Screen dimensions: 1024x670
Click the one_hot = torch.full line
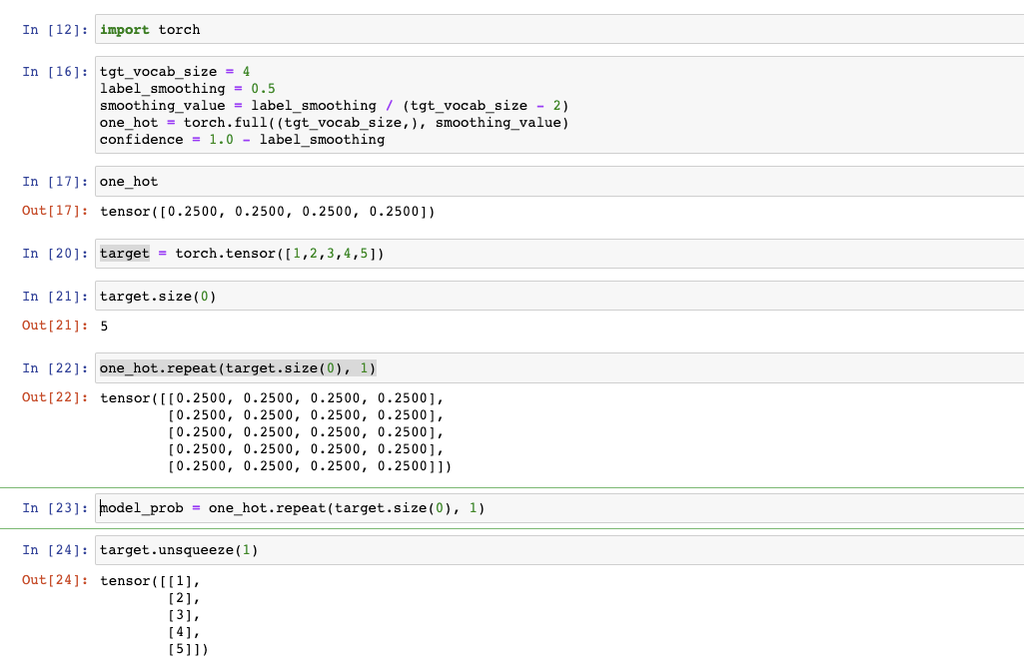pyautogui.click(x=334, y=123)
